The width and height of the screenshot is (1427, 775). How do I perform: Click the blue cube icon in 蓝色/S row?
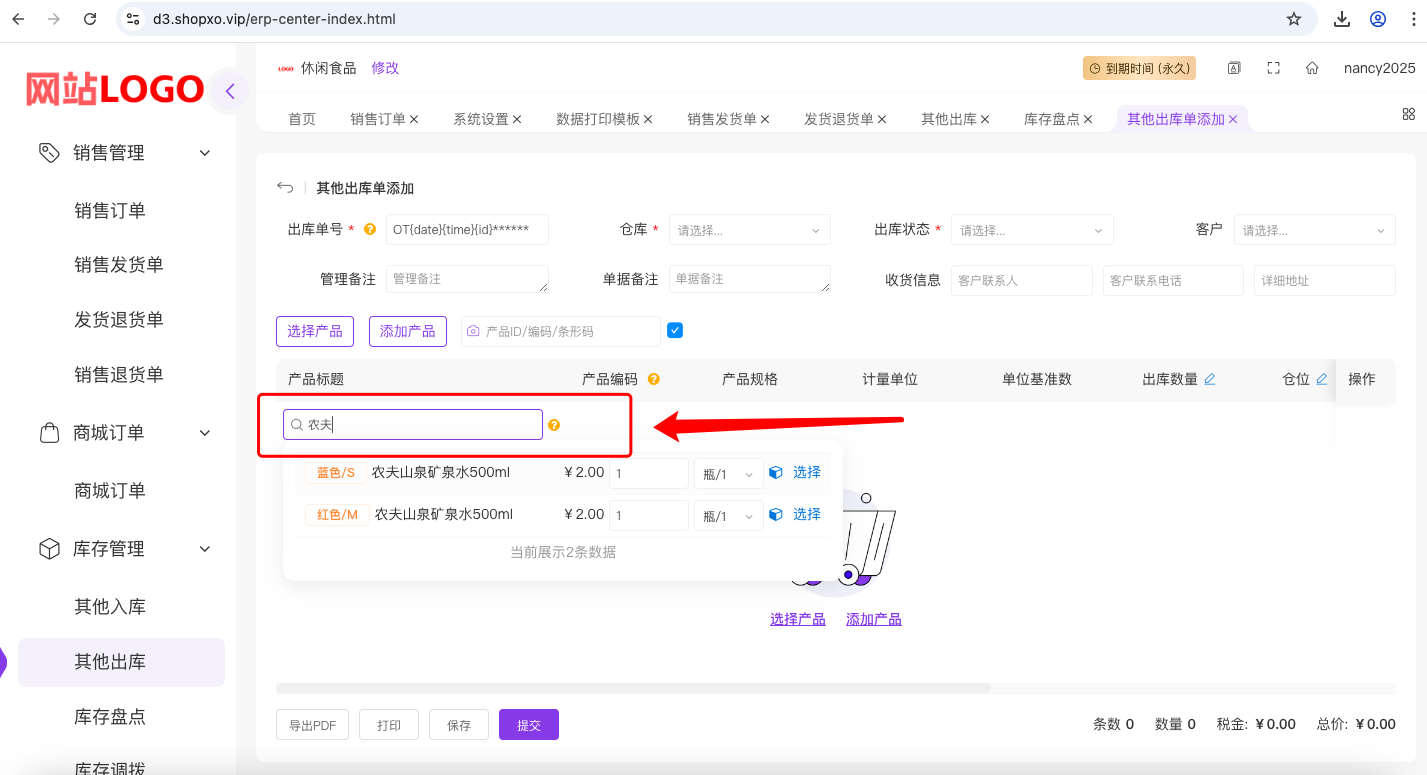[x=775, y=472]
